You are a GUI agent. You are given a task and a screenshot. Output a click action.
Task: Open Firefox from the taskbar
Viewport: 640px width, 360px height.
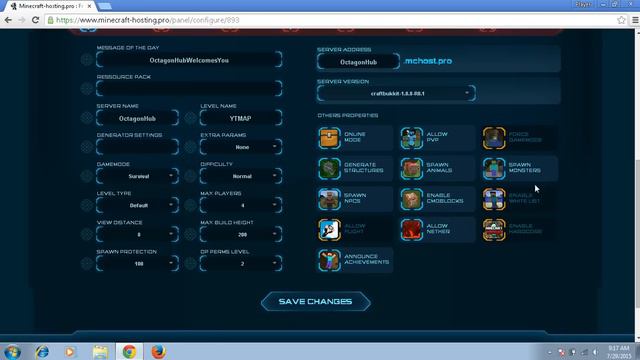click(x=158, y=352)
